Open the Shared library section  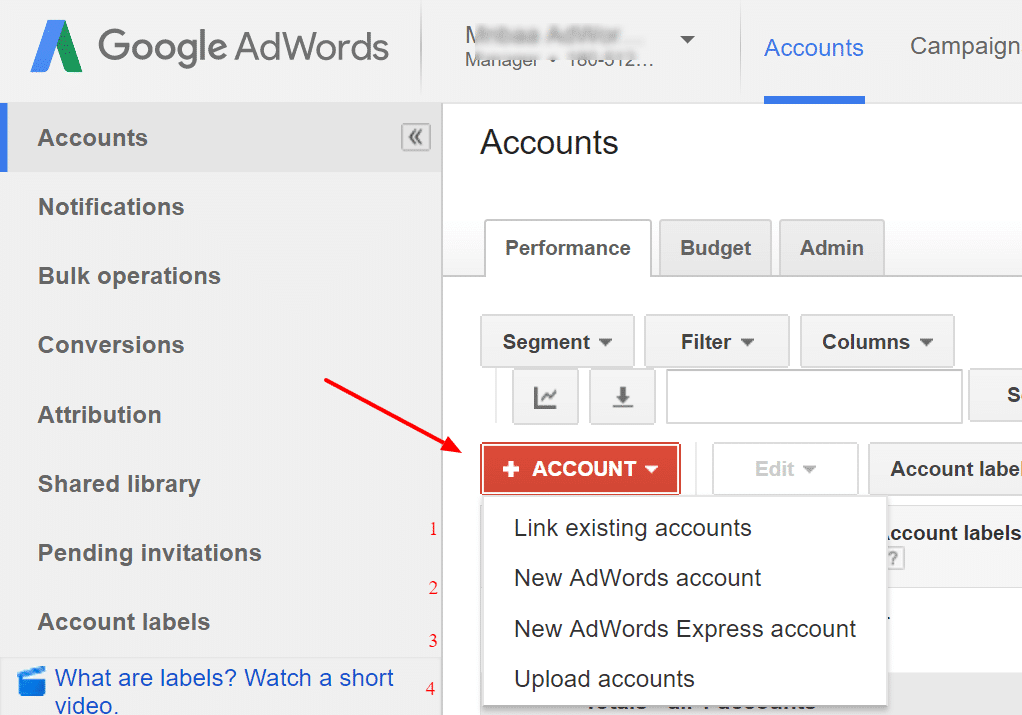pyautogui.click(x=118, y=484)
